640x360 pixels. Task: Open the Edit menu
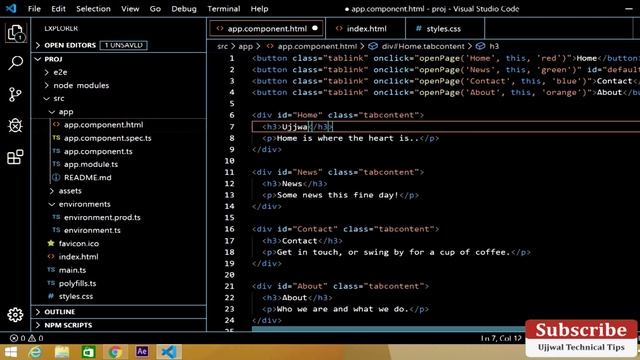(58, 9)
